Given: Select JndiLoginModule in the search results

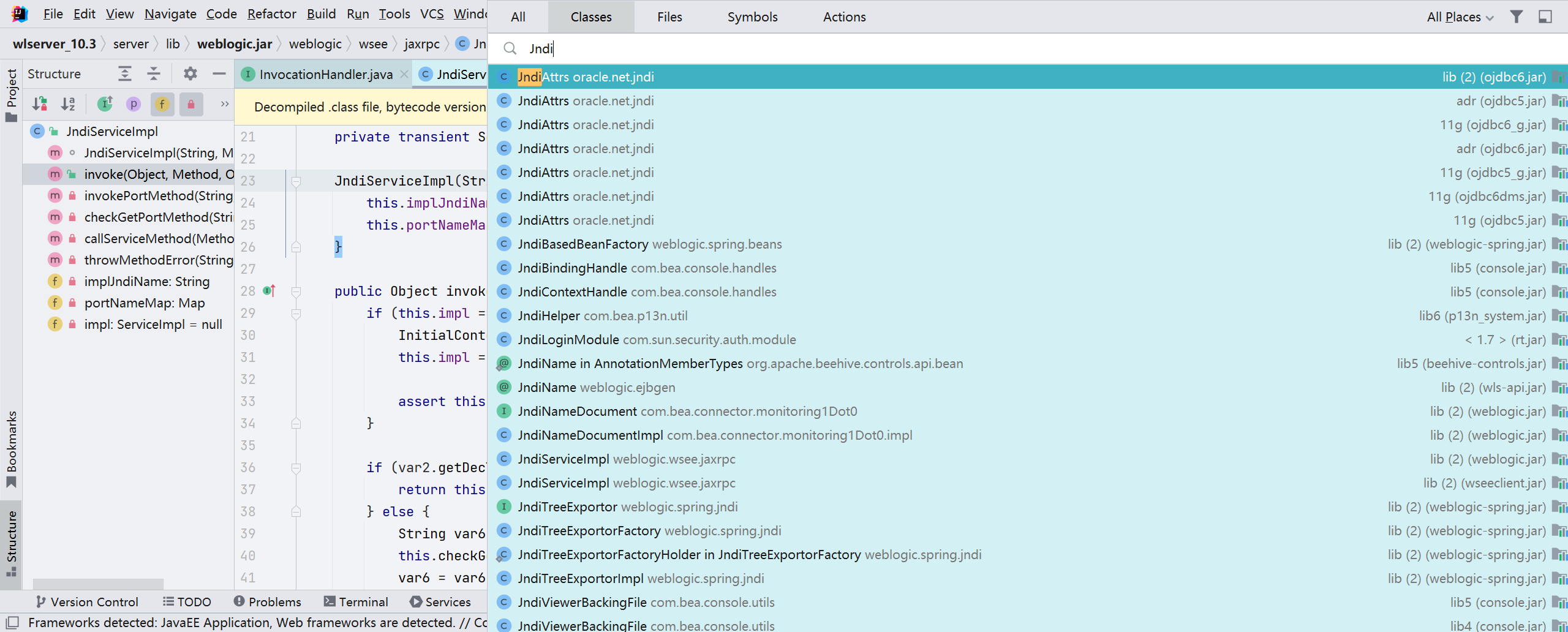Looking at the screenshot, I should [656, 339].
